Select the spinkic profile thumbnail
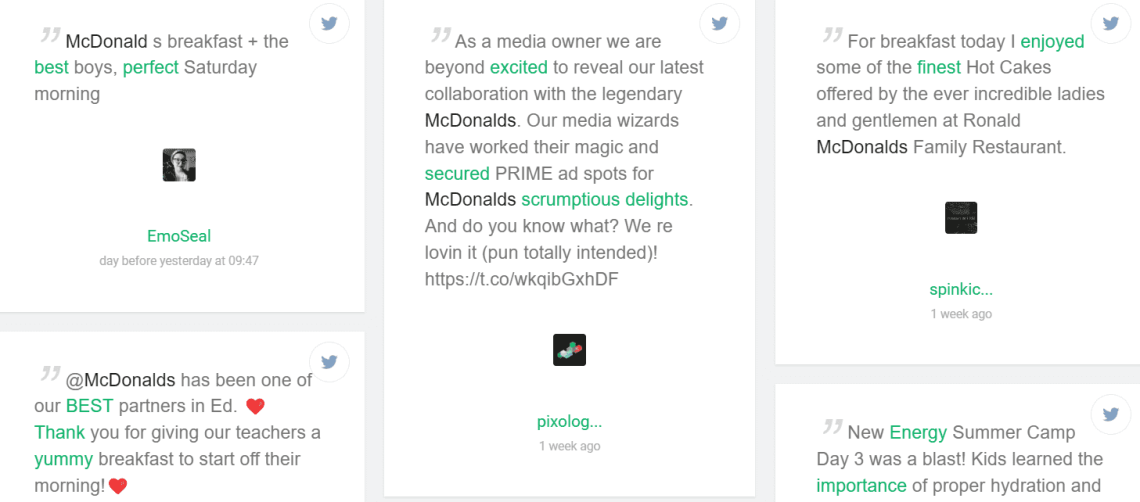1140x502 pixels. [961, 218]
